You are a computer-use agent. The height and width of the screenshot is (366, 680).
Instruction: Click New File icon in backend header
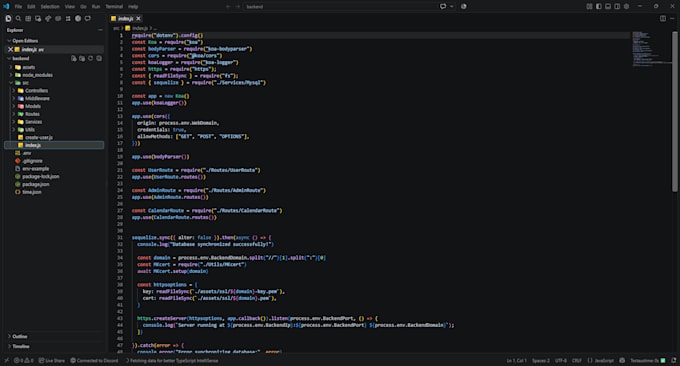point(74,59)
